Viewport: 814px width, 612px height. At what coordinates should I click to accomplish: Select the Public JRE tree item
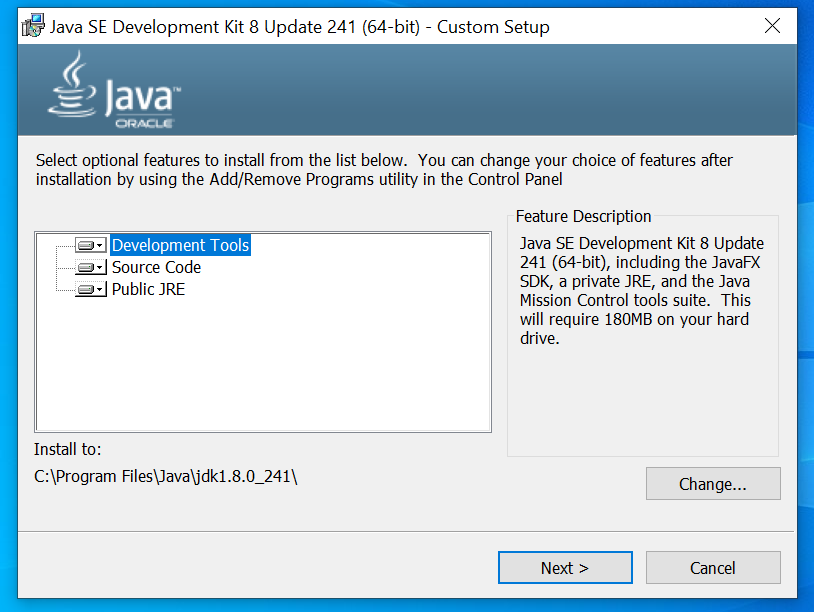click(148, 289)
